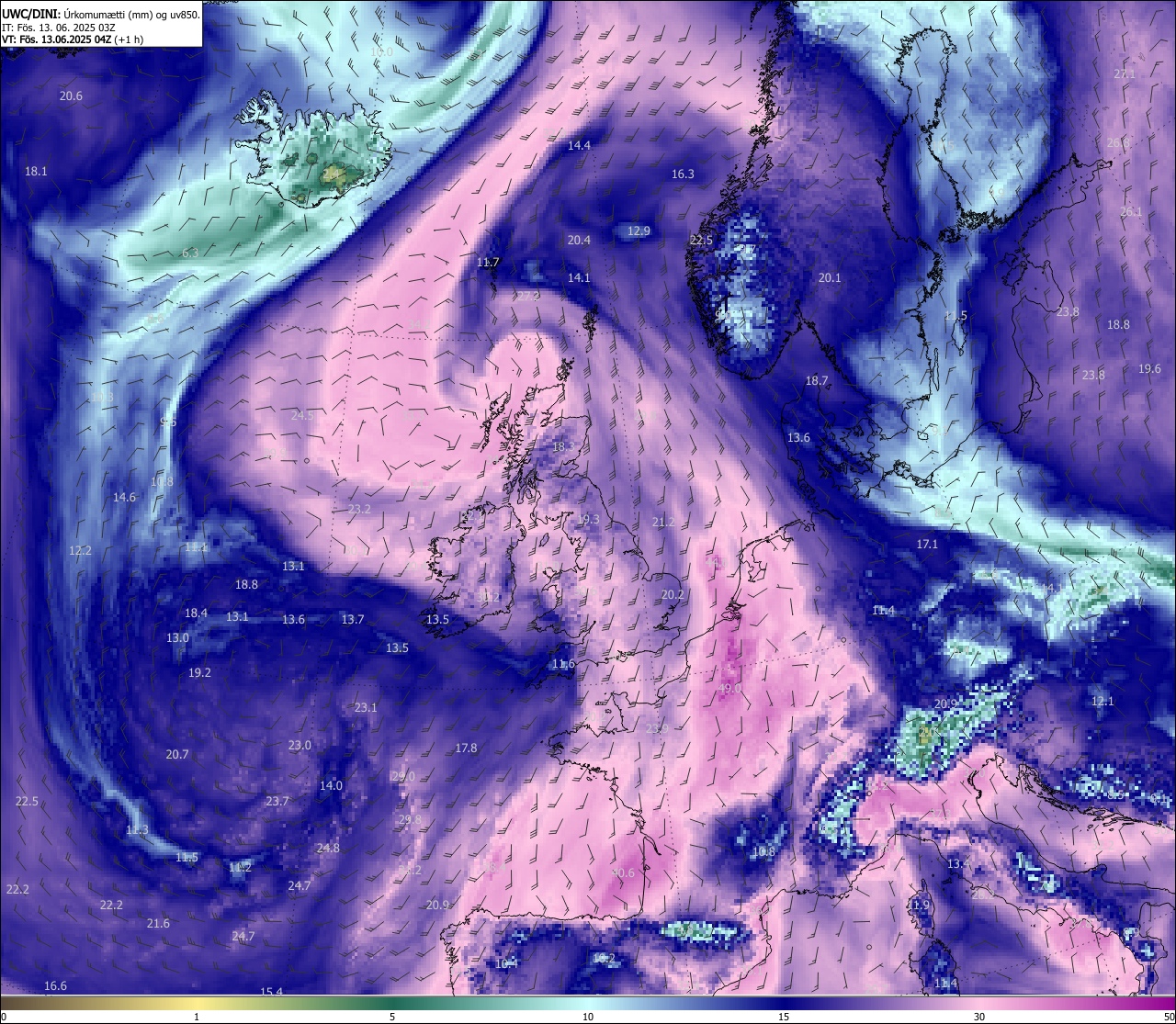Image resolution: width=1176 pixels, height=1024 pixels.
Task: Click the map value '14.0'
Action: click(331, 786)
